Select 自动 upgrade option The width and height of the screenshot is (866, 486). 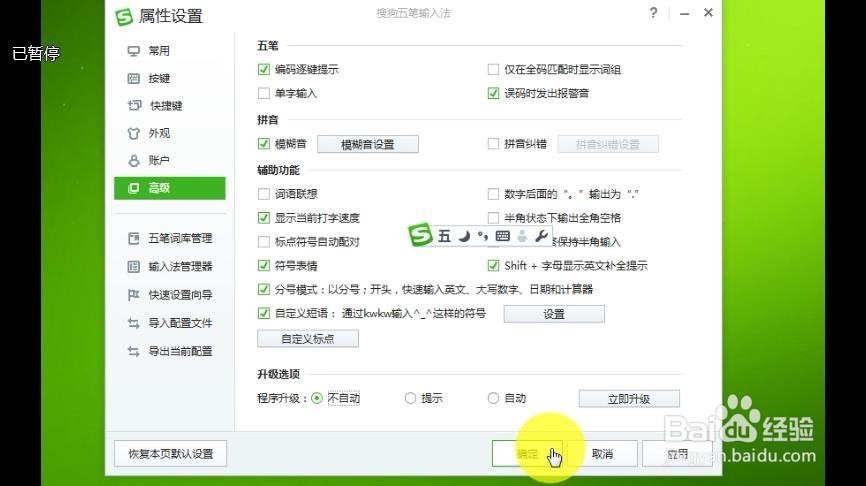pos(493,398)
